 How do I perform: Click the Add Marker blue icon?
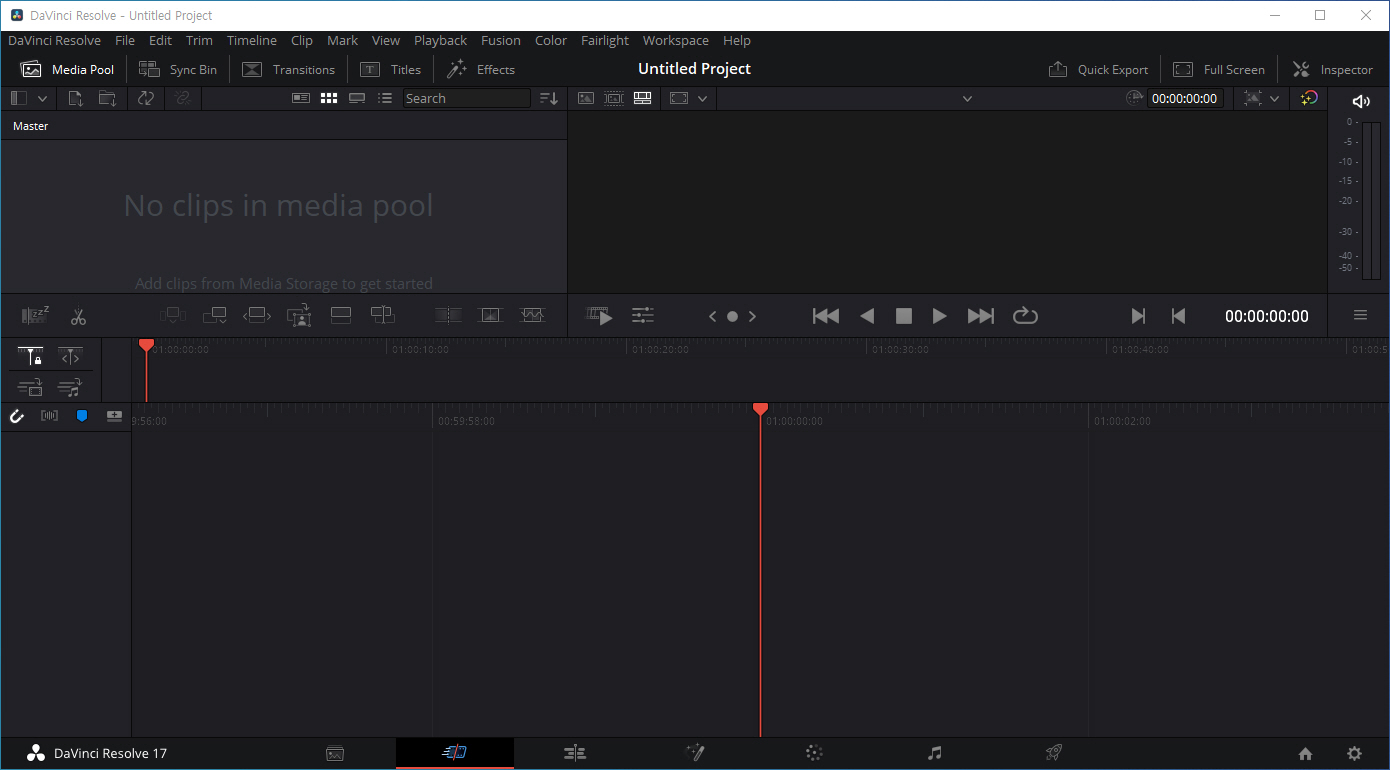click(x=82, y=416)
